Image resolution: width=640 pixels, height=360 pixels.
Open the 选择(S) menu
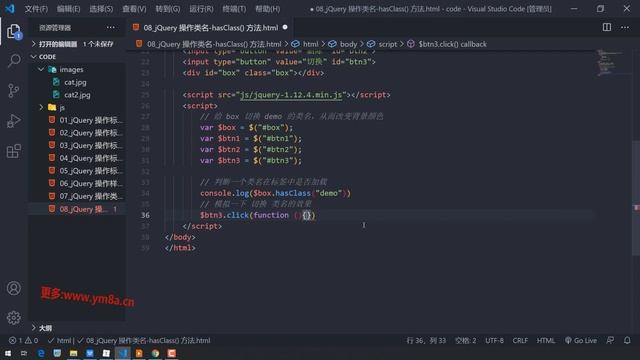pos(101,9)
